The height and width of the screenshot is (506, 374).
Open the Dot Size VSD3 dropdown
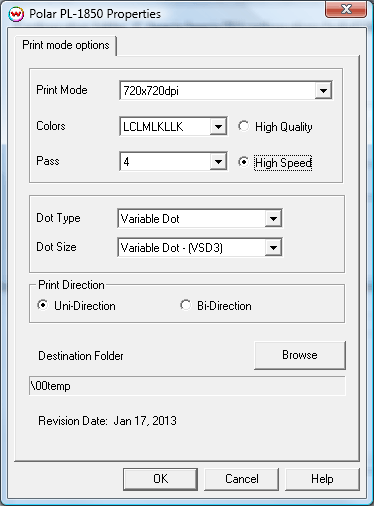tap(200, 247)
